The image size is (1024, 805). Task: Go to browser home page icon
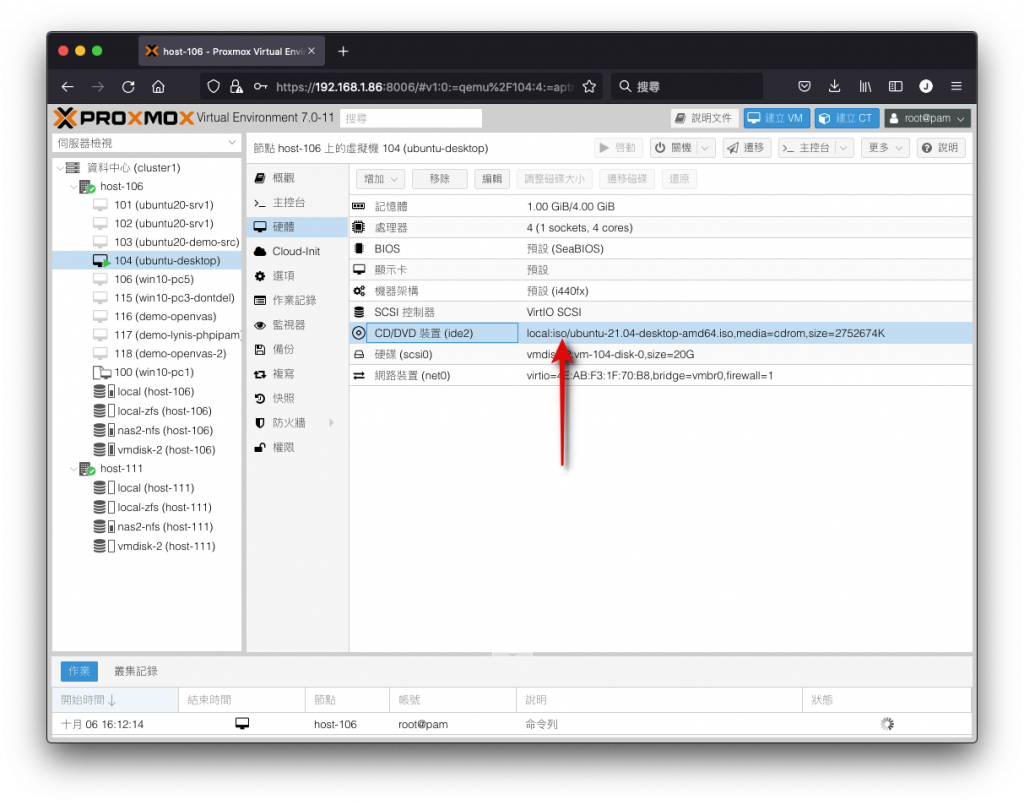[x=158, y=86]
